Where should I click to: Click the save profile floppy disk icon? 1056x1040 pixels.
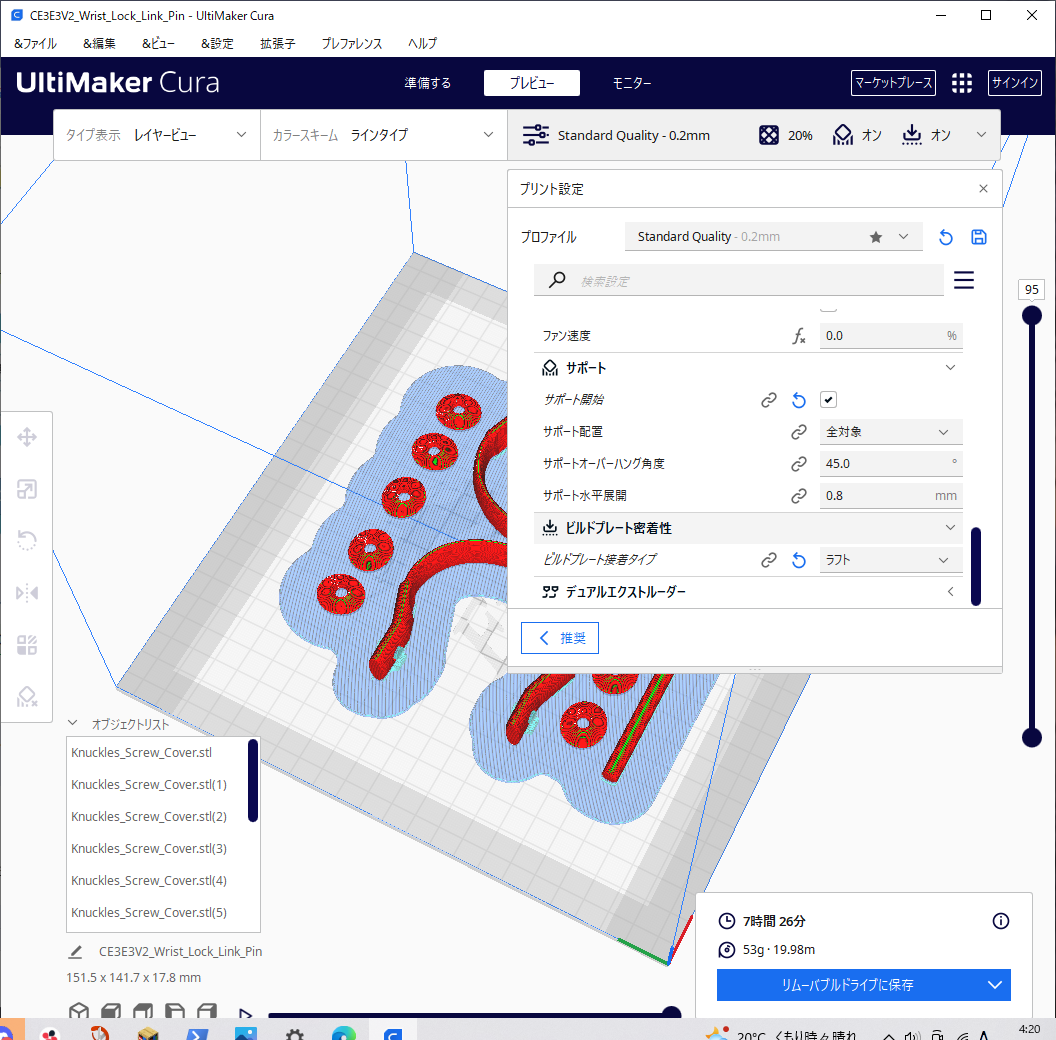[x=979, y=237]
